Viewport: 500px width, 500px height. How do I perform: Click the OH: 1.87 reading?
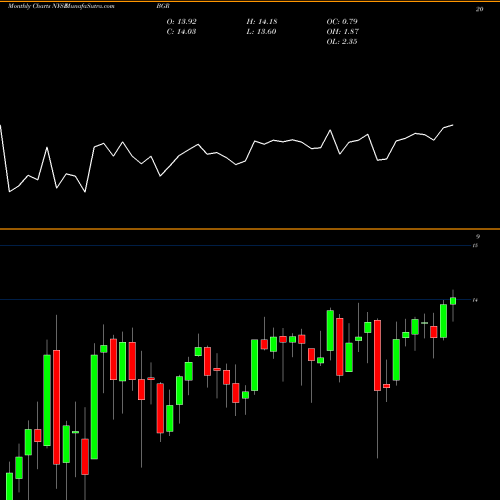343,32
